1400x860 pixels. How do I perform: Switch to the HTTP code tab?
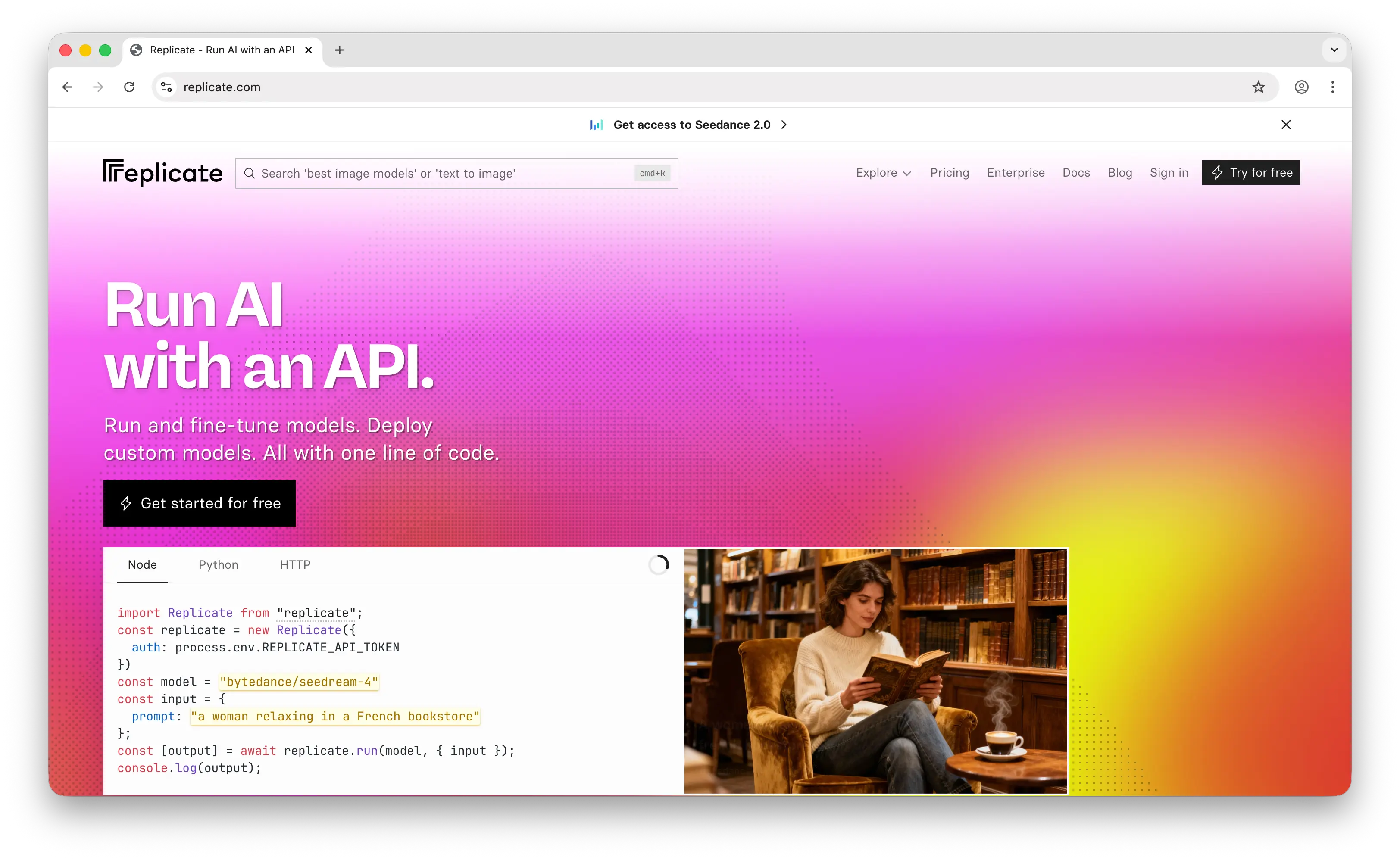tap(295, 565)
